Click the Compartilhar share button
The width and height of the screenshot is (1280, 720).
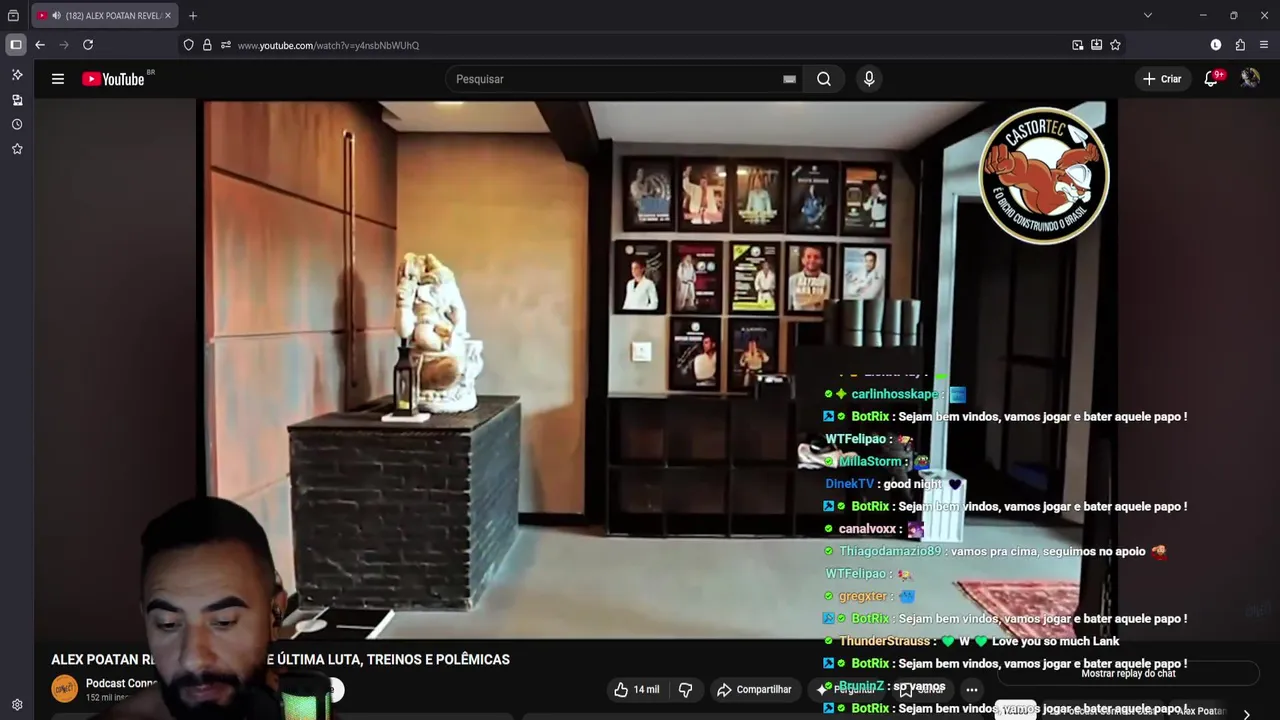(754, 689)
